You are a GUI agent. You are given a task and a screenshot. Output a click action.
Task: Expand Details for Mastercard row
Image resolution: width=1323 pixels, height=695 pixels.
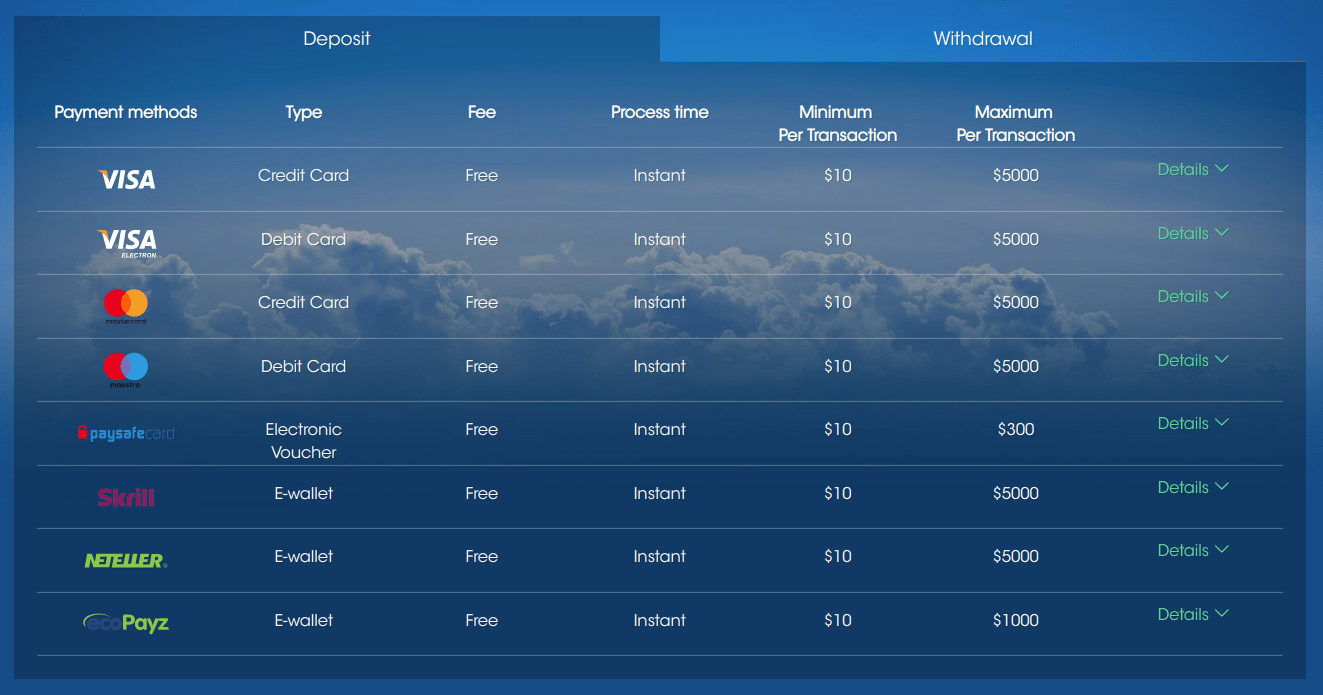coord(1193,296)
